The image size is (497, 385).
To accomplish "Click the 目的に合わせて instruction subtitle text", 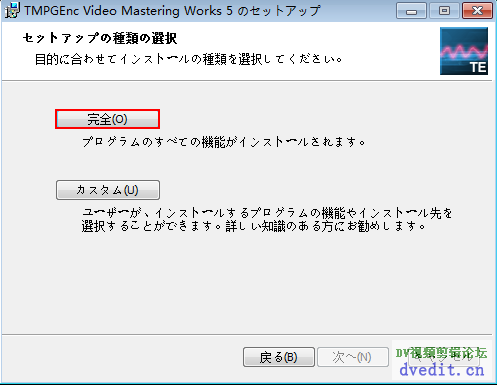I will 189,59.
